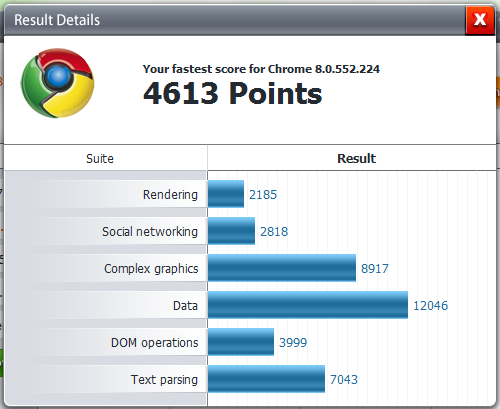This screenshot has height=409, width=500.
Task: Click the Complex graphics result bar
Action: point(282,268)
